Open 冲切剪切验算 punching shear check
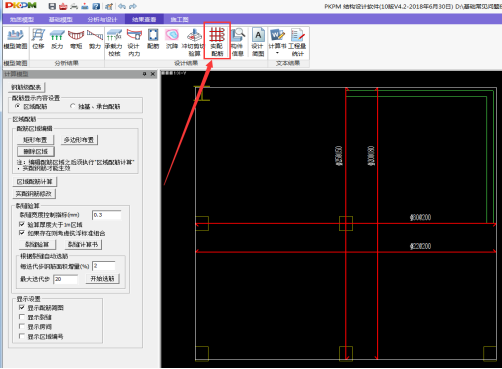 pyautogui.click(x=193, y=42)
